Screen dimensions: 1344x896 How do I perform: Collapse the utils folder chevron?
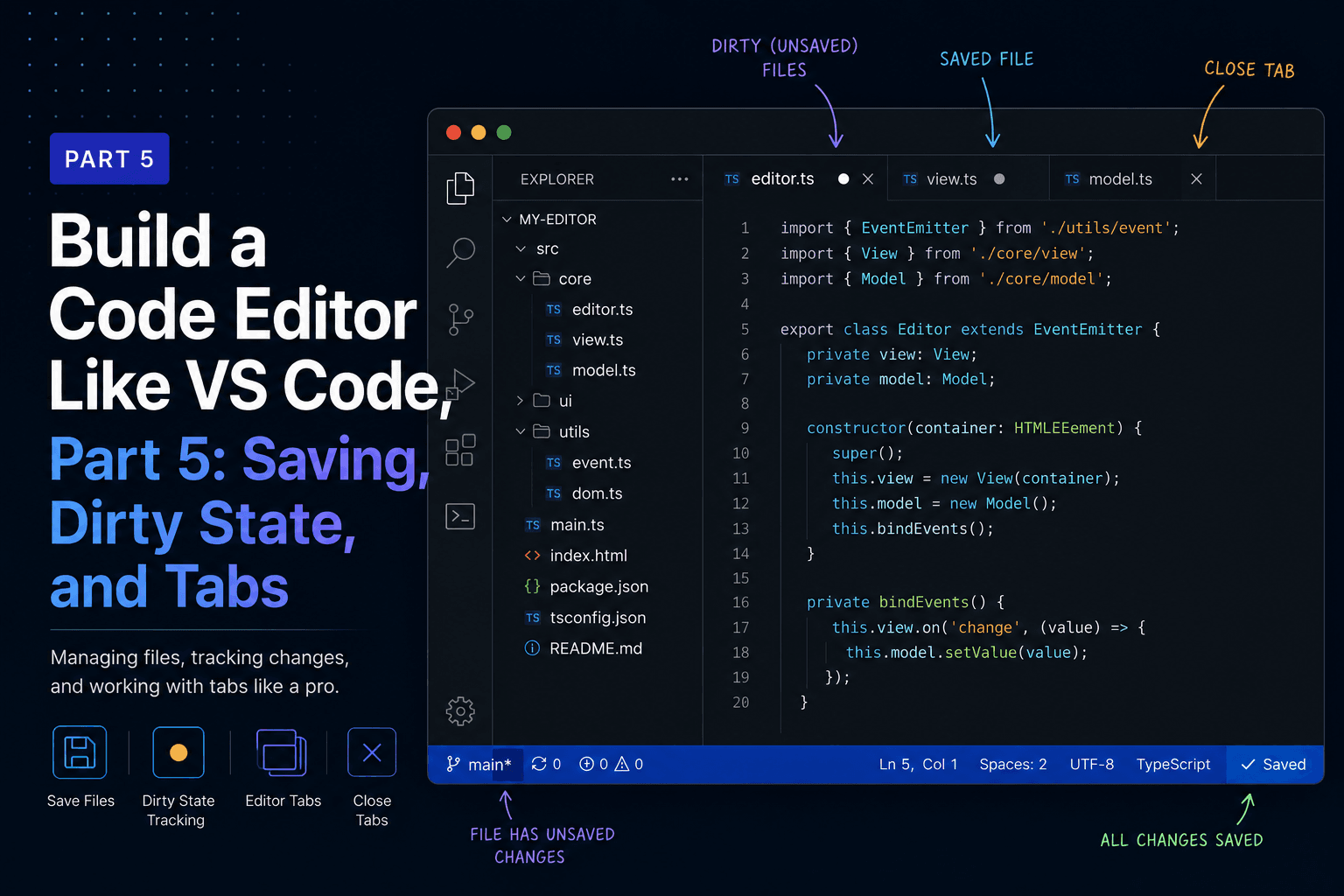point(521,431)
